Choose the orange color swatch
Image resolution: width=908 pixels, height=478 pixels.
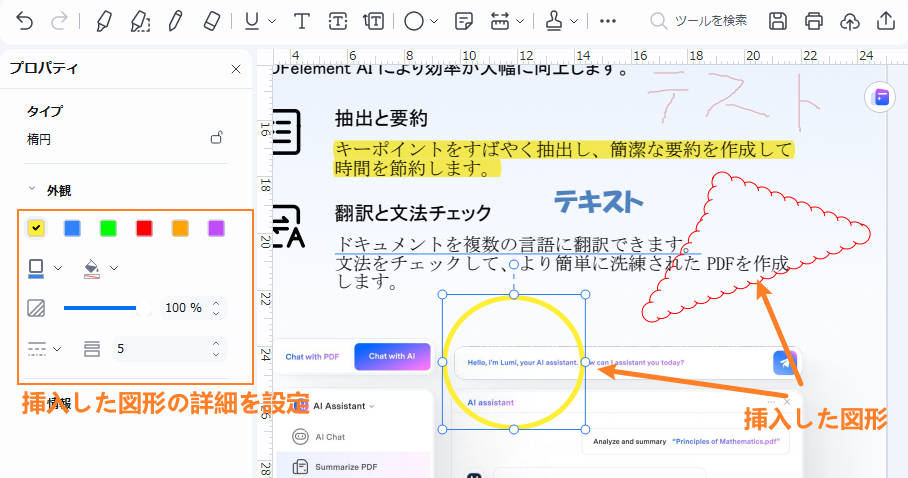coord(180,228)
